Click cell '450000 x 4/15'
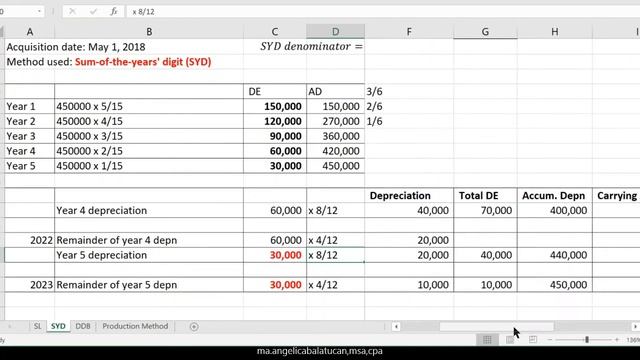 click(149, 121)
